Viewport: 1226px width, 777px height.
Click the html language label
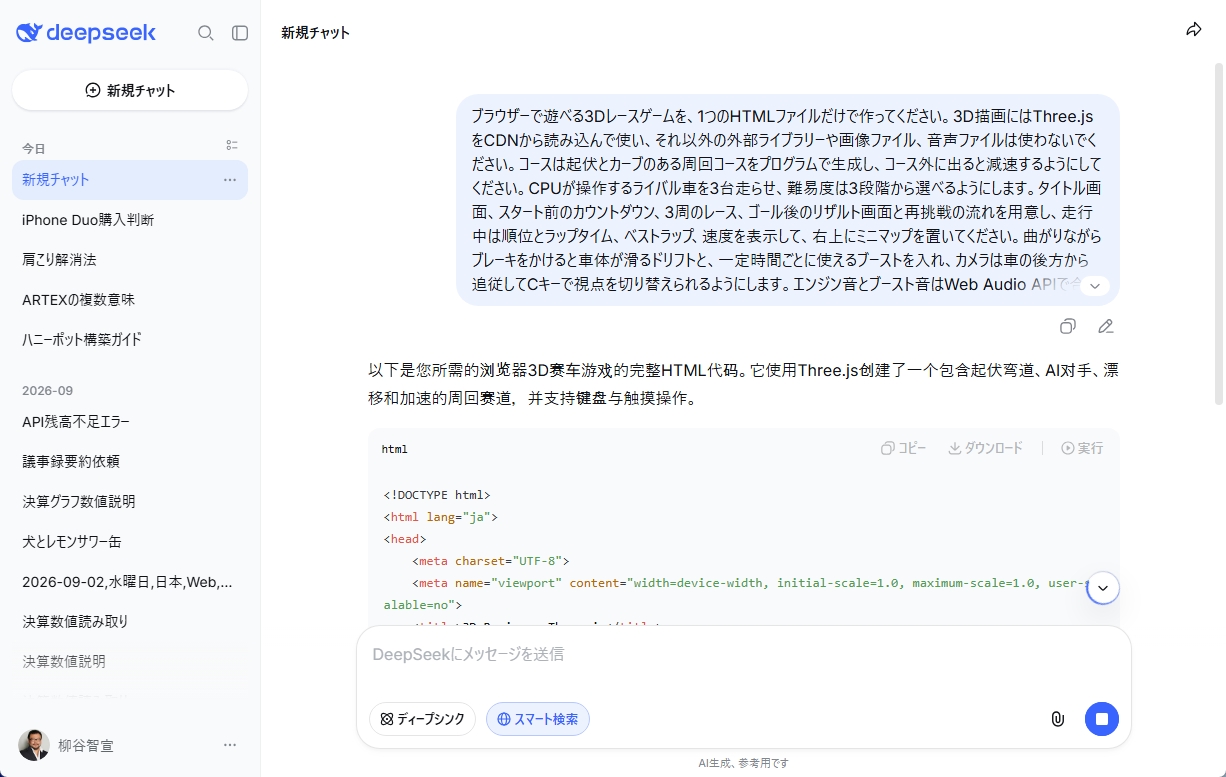click(395, 449)
